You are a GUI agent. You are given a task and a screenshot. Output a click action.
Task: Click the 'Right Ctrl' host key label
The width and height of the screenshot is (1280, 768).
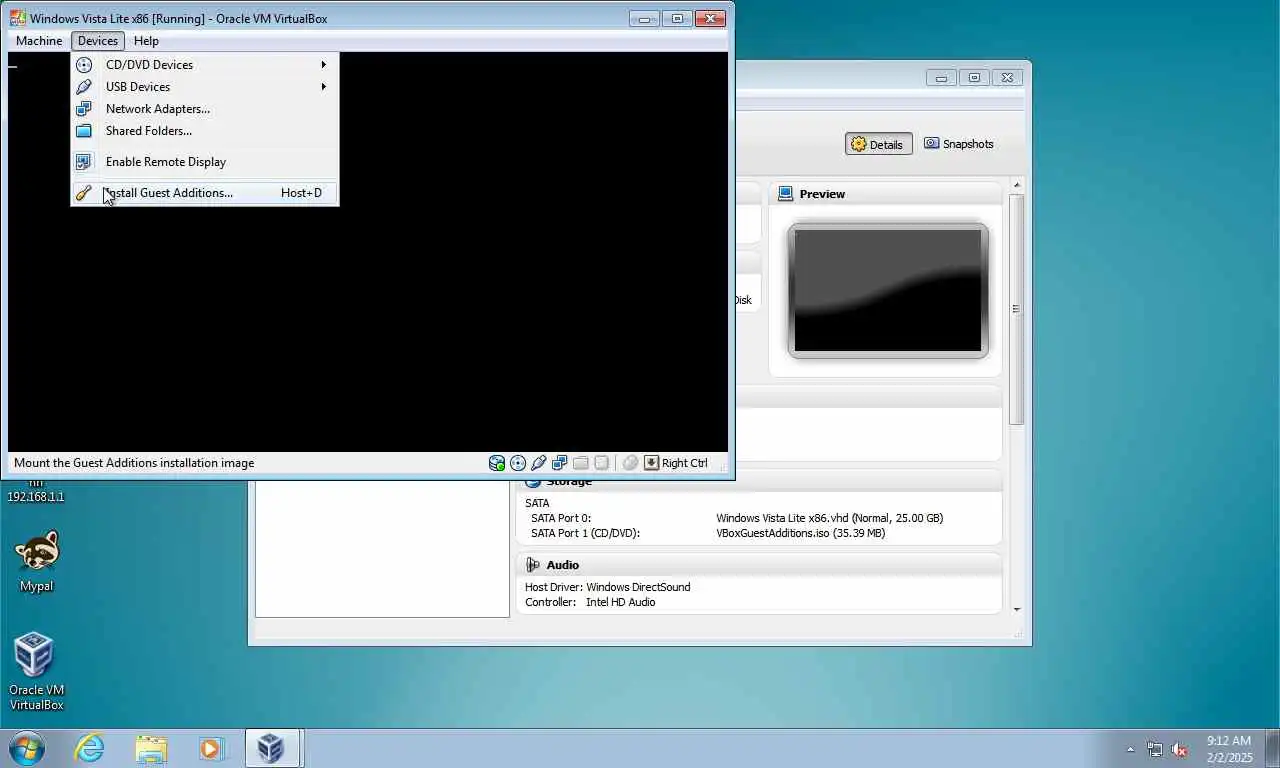(x=685, y=463)
